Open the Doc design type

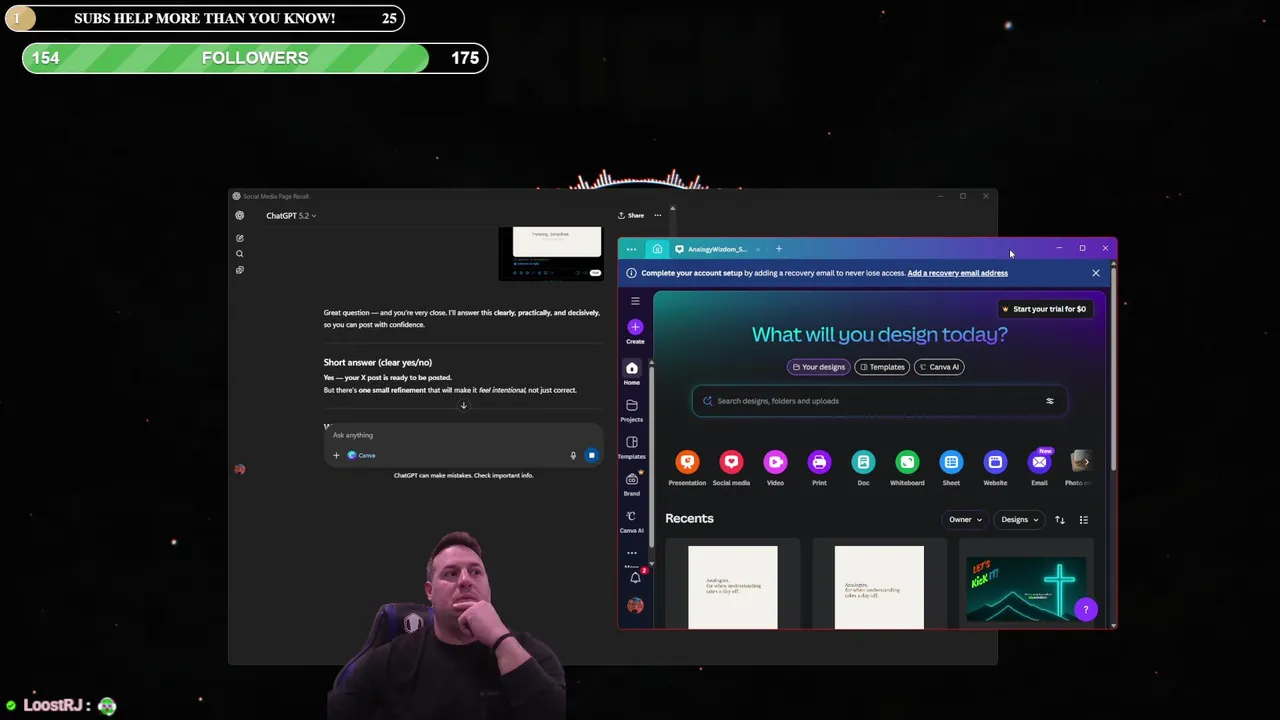click(863, 462)
